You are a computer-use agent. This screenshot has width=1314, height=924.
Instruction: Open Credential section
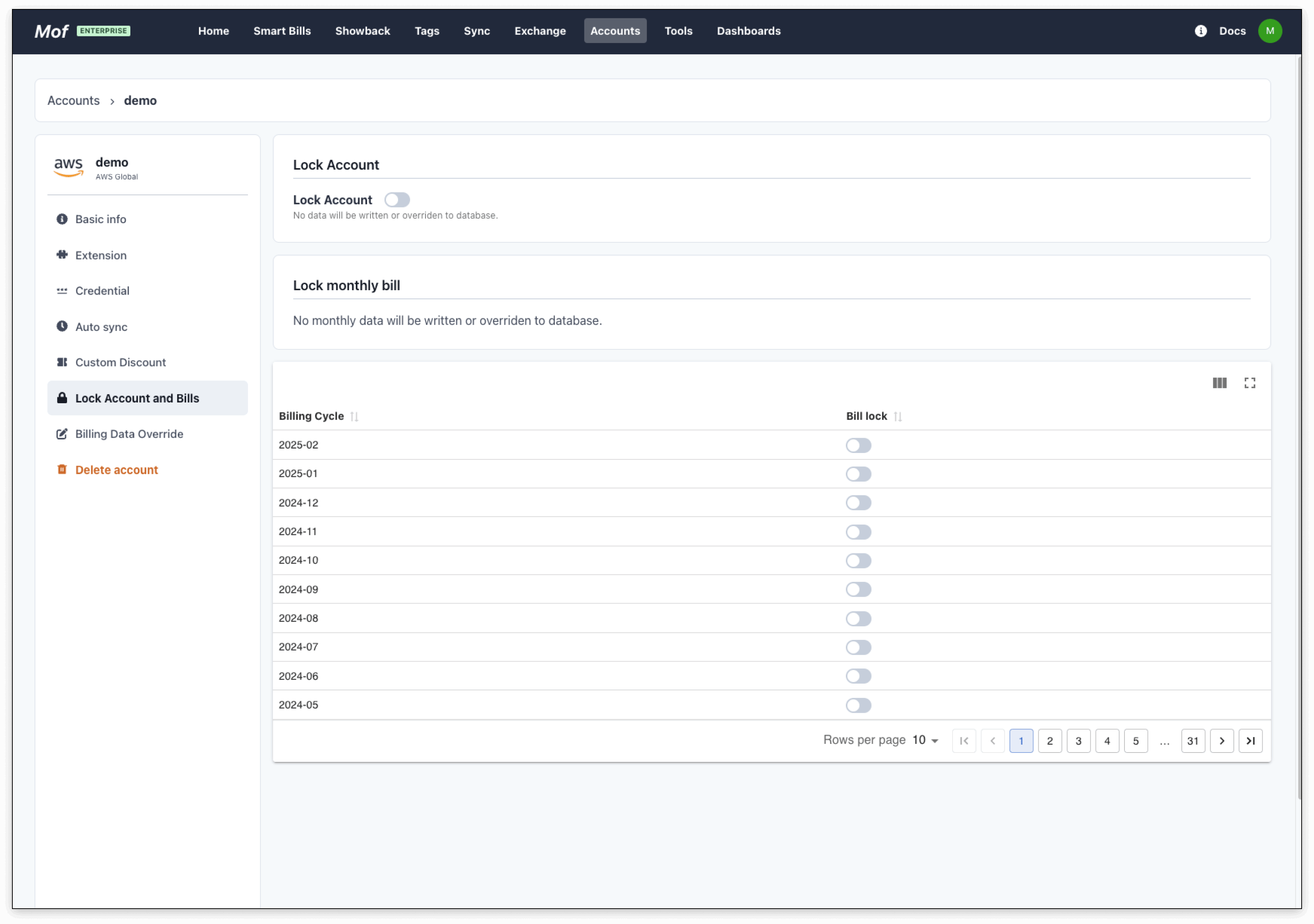tap(148, 291)
